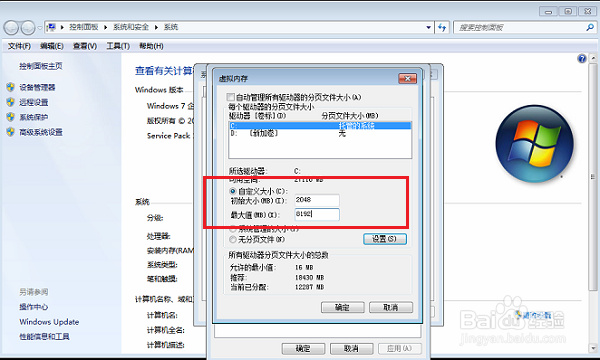This screenshot has height=360, width=600.
Task: Click the 初始大小(MB) input field
Action: click(317, 200)
